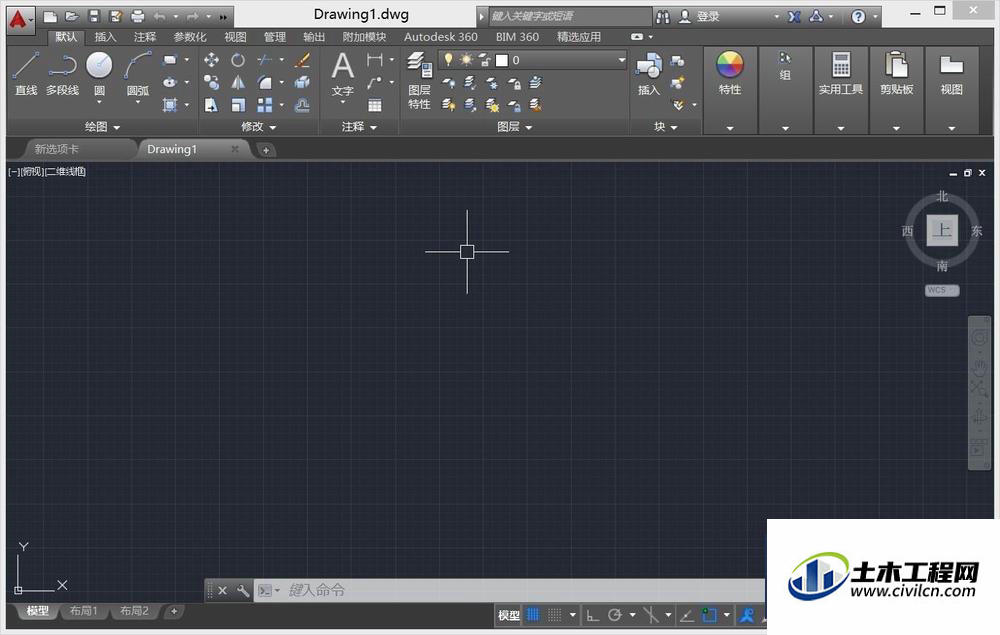The height and width of the screenshot is (635, 1000).
Task: Open the 实用工具 calculator panel
Action: pos(841,73)
